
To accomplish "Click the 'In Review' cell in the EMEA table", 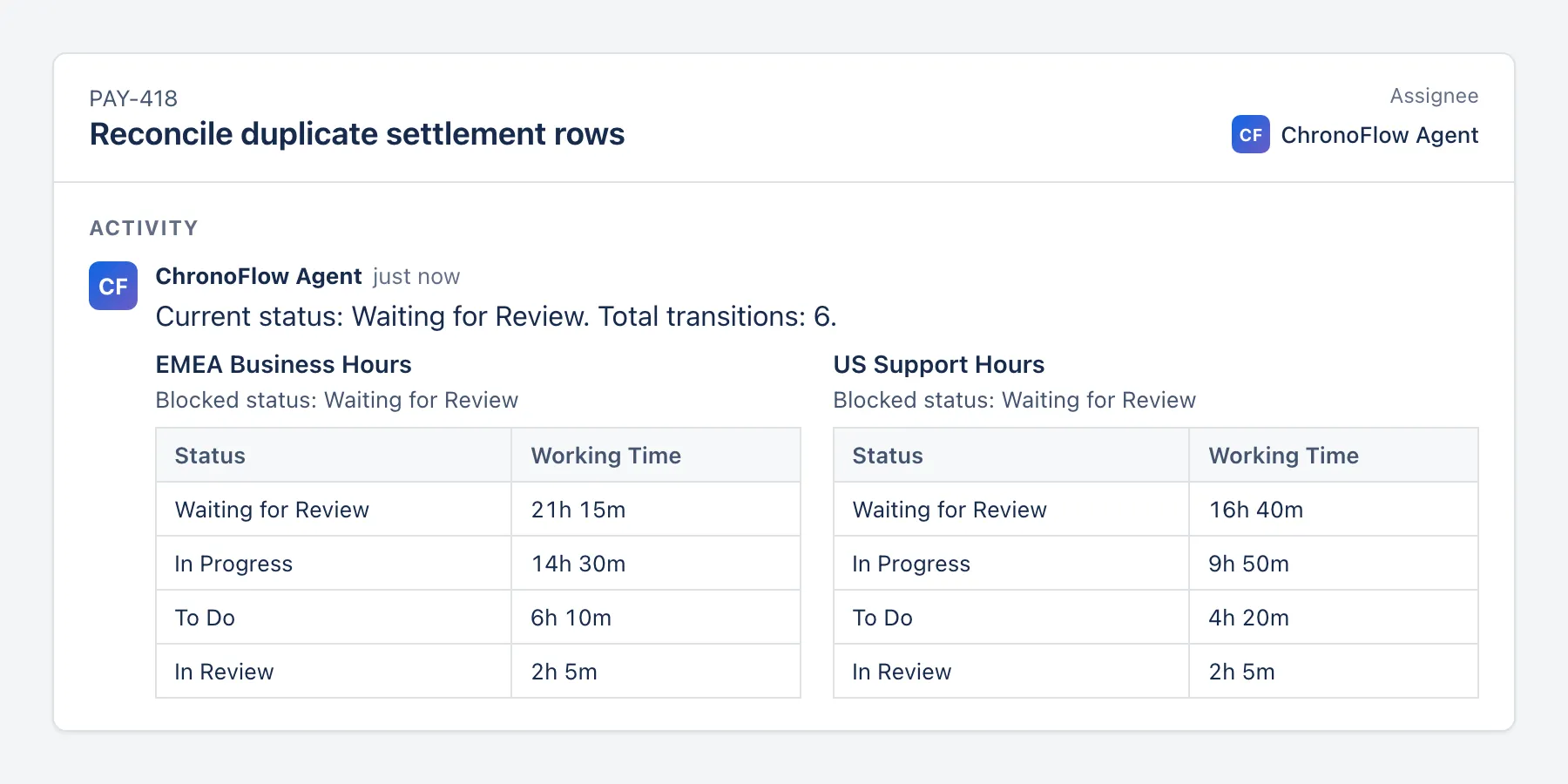I will click(334, 672).
